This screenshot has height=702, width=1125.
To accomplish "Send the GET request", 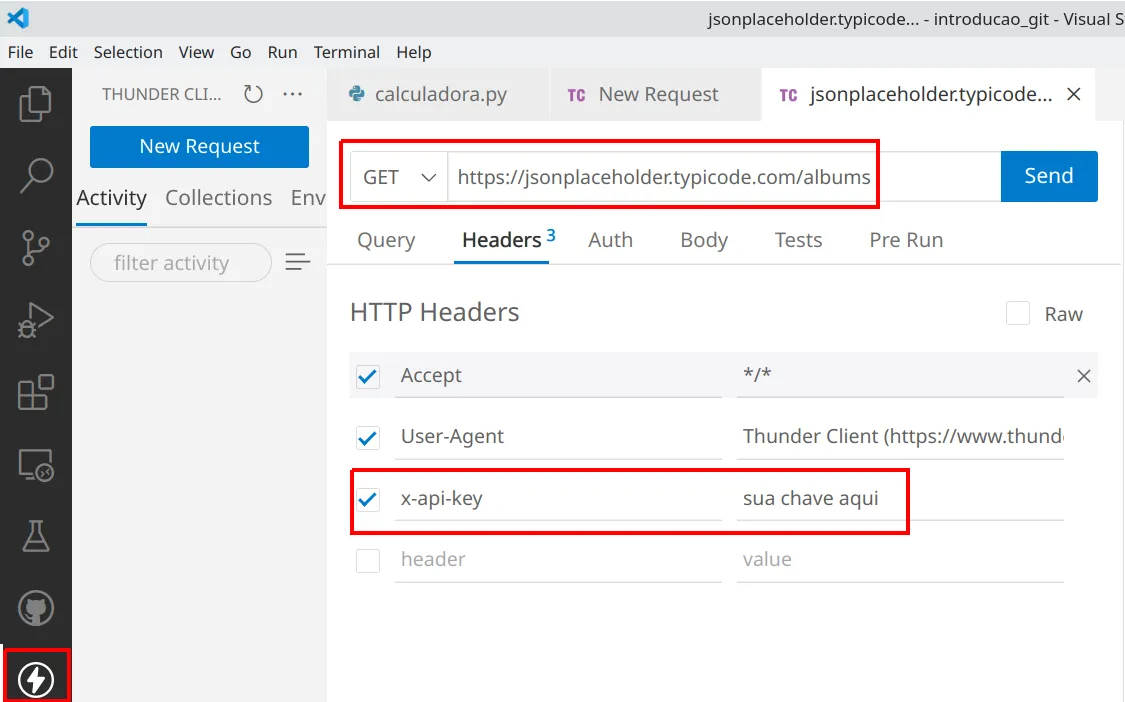I will [x=1049, y=176].
